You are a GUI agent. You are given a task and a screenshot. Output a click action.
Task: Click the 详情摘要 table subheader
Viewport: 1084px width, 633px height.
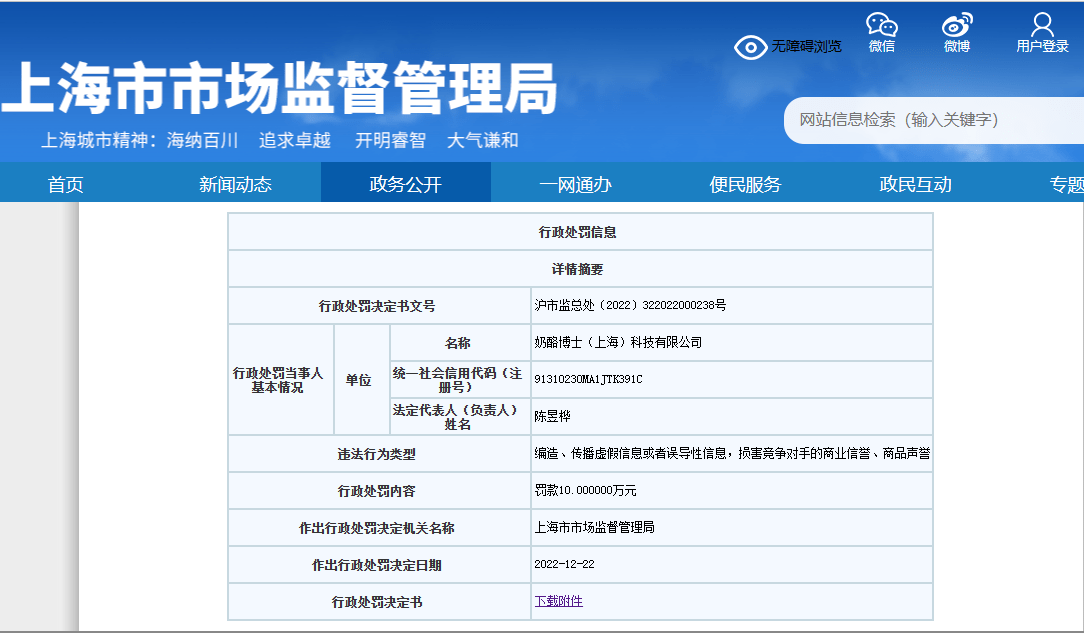point(578,270)
